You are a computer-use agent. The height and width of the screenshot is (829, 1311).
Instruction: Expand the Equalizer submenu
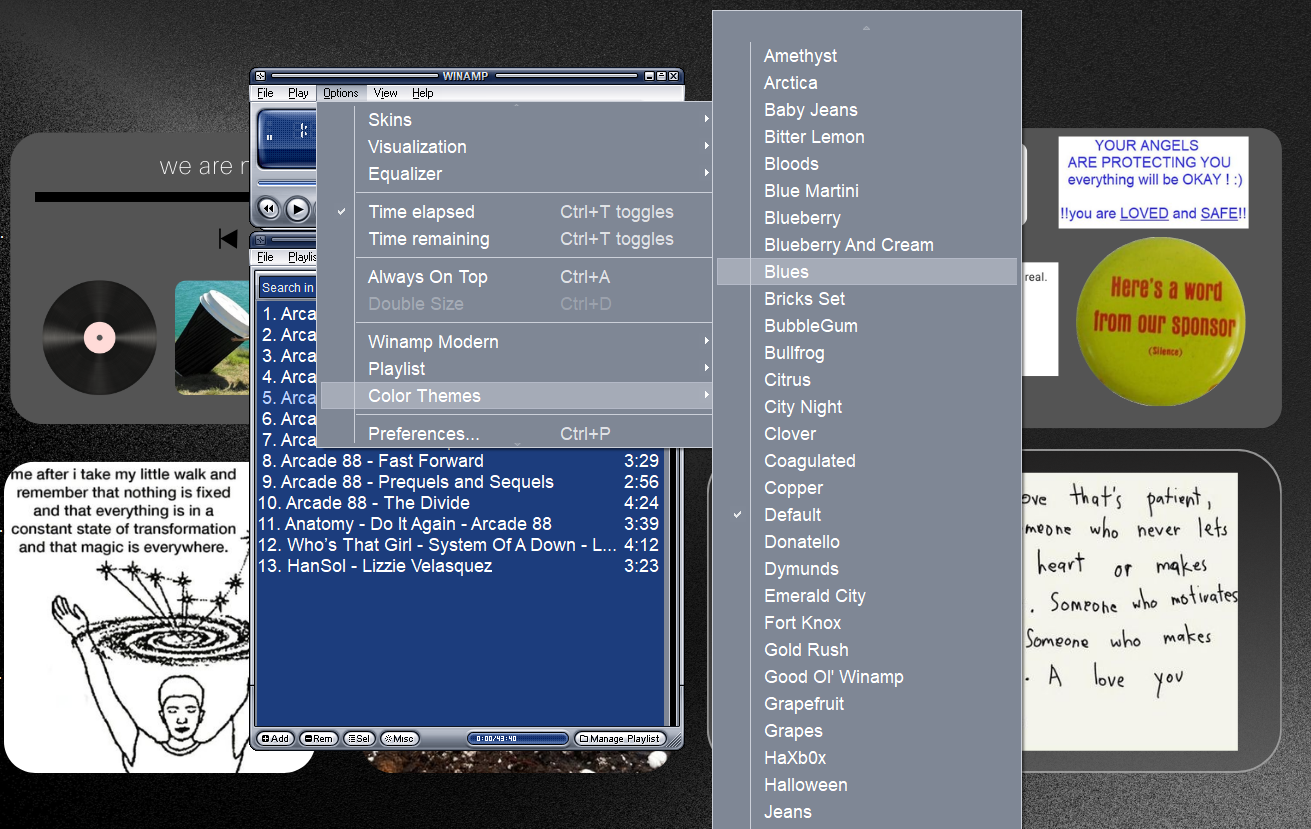tap(516, 174)
